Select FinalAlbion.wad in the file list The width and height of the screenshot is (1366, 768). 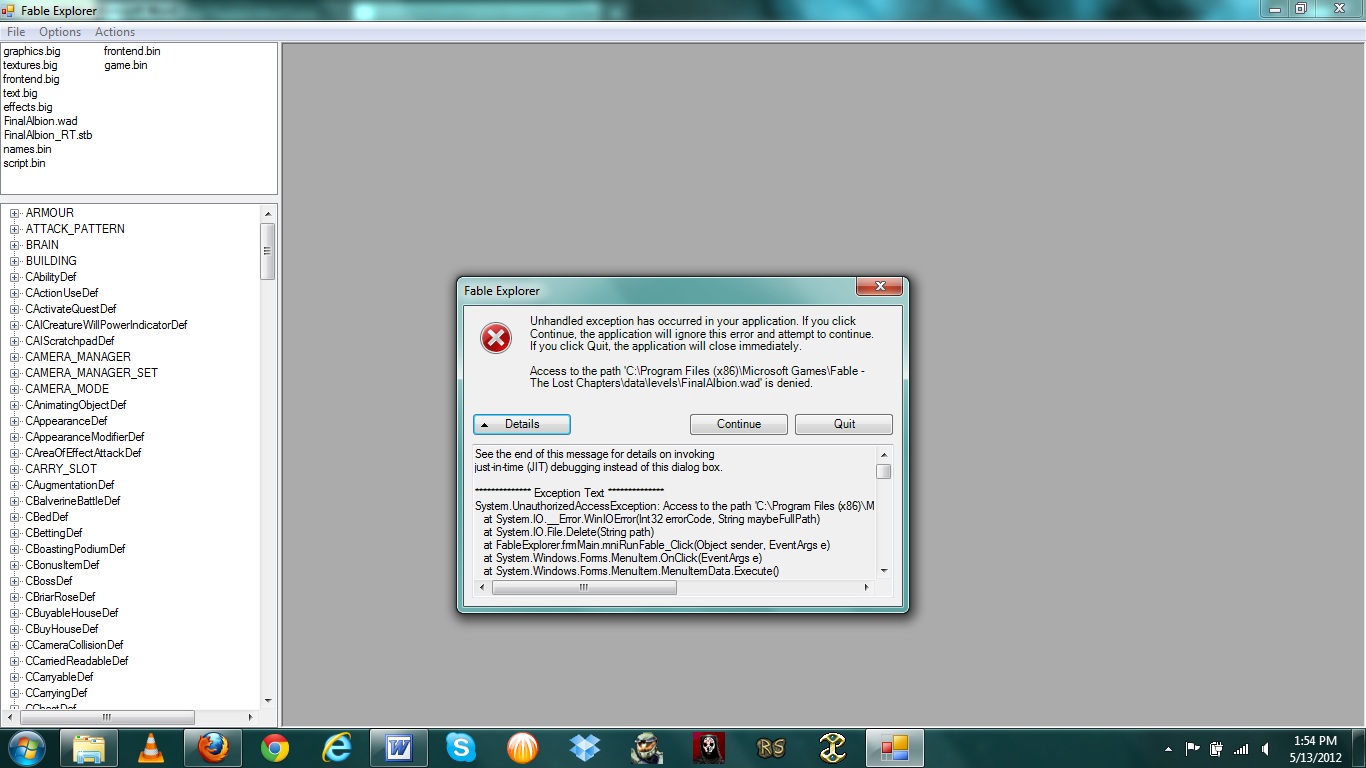40,121
